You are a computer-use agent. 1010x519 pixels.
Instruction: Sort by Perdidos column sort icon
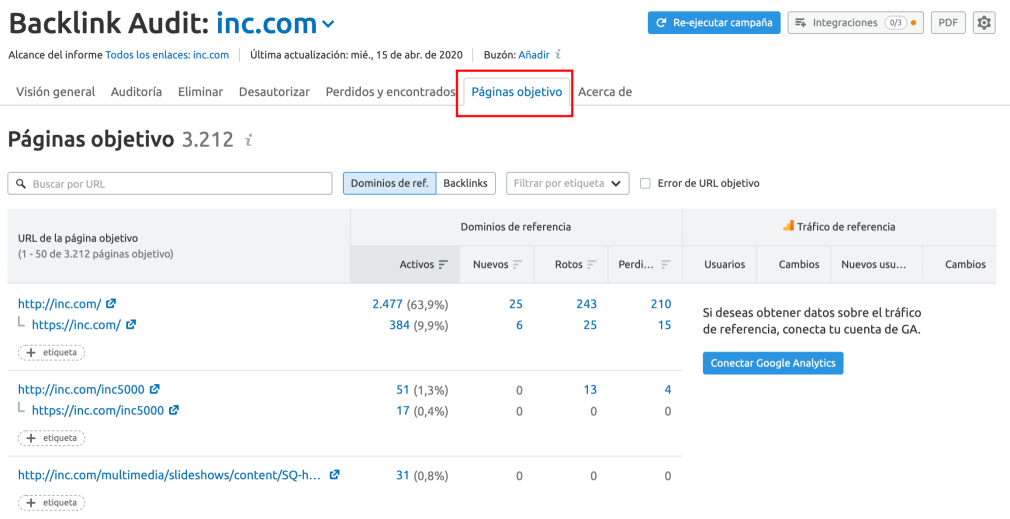666,264
